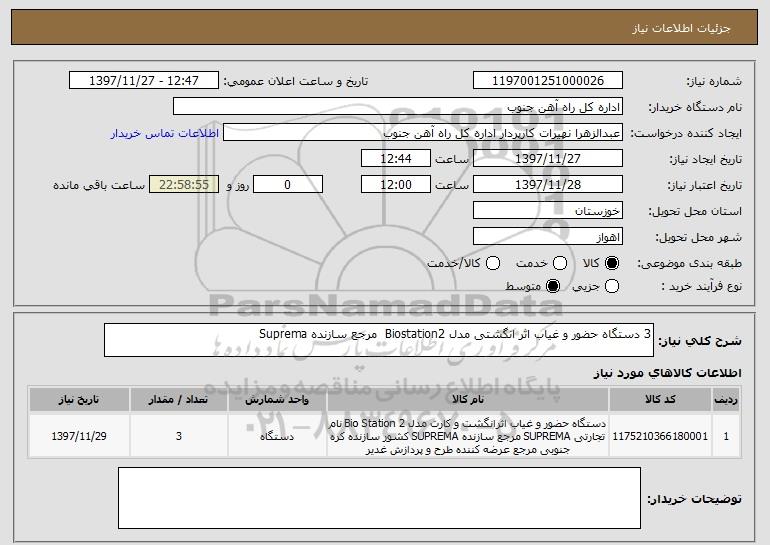Click the remaining time countdown 22:58:55
The height and width of the screenshot is (545, 770).
tap(184, 185)
